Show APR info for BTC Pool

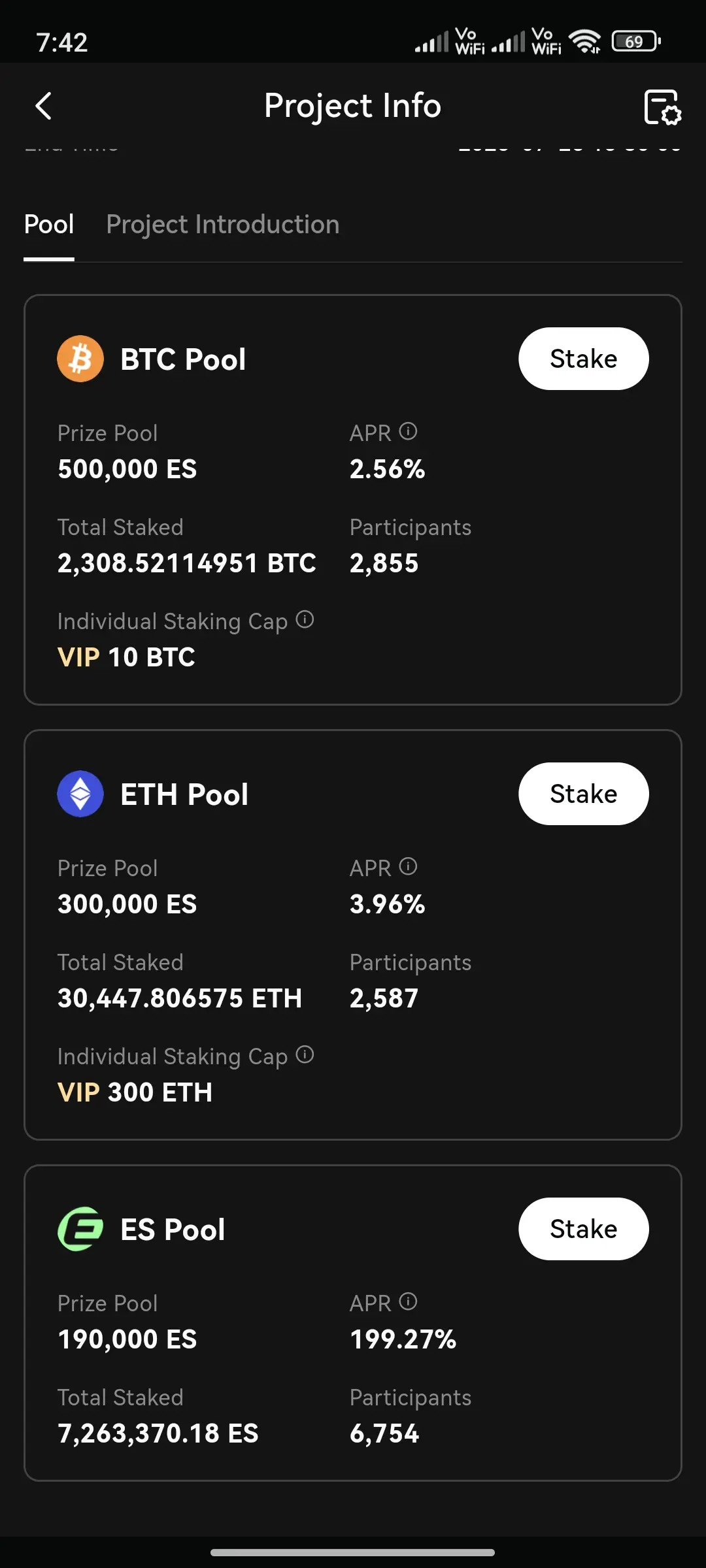[408, 431]
